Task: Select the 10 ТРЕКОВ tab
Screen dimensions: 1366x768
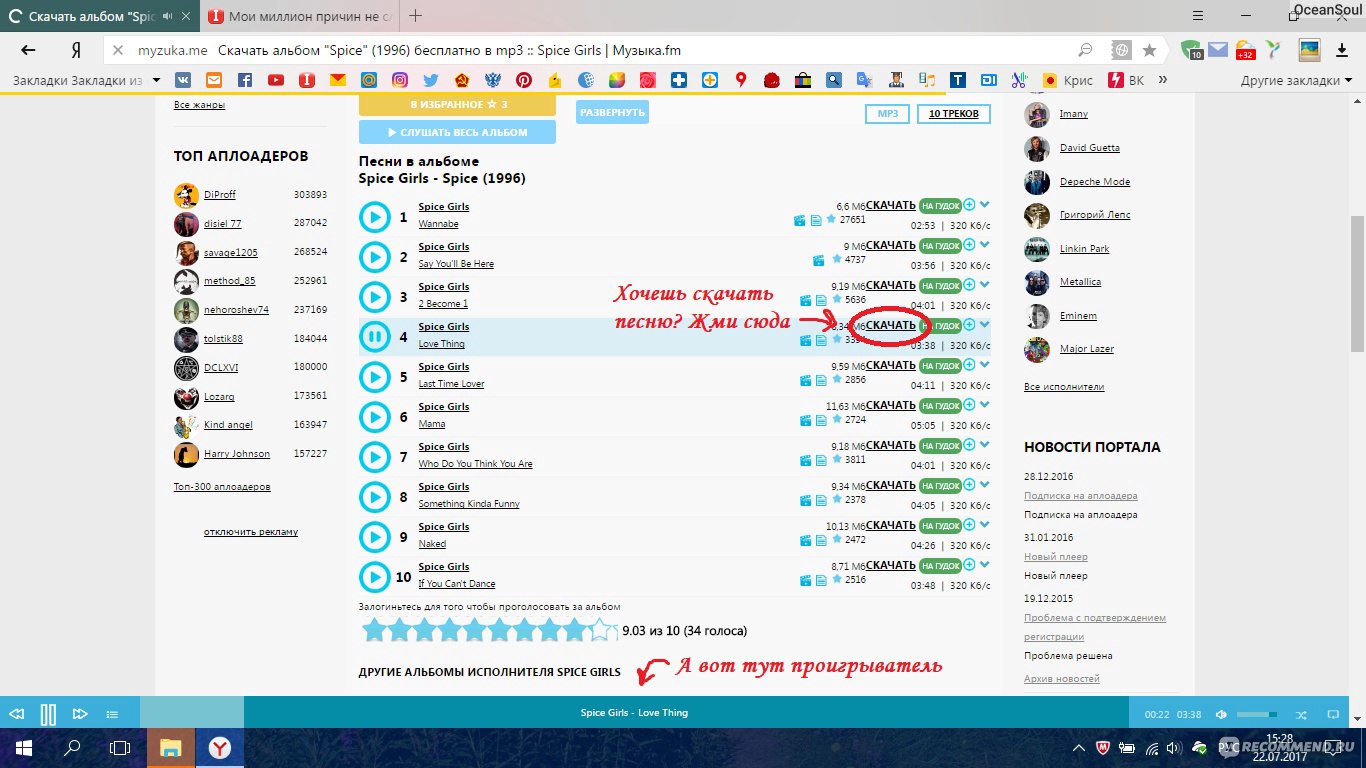Action: click(954, 114)
